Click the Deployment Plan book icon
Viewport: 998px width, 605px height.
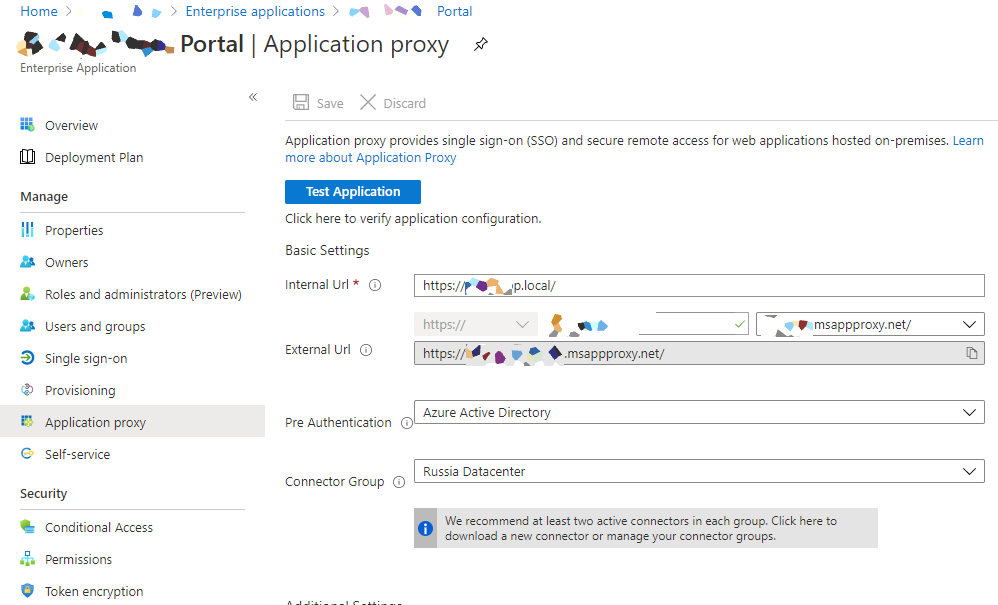tap(27, 156)
